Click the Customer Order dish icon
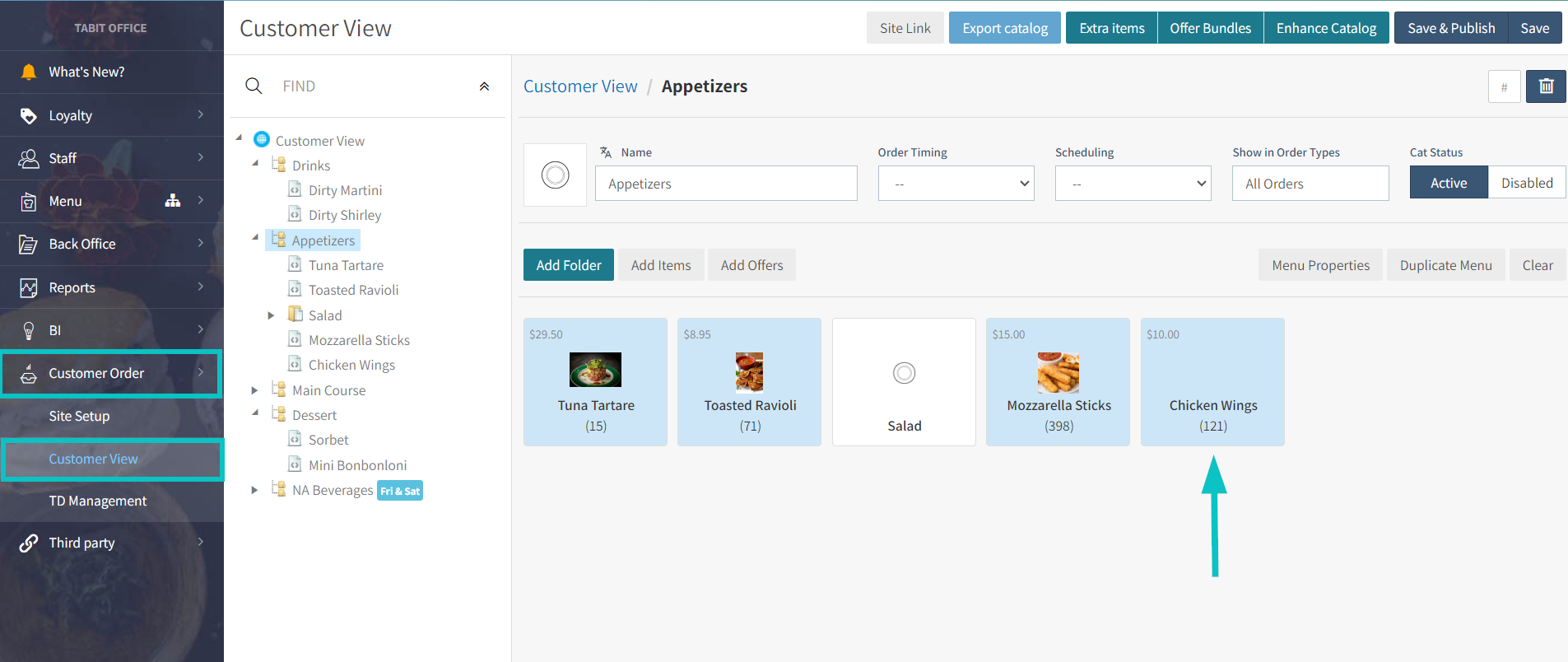1568x662 pixels. (29, 373)
